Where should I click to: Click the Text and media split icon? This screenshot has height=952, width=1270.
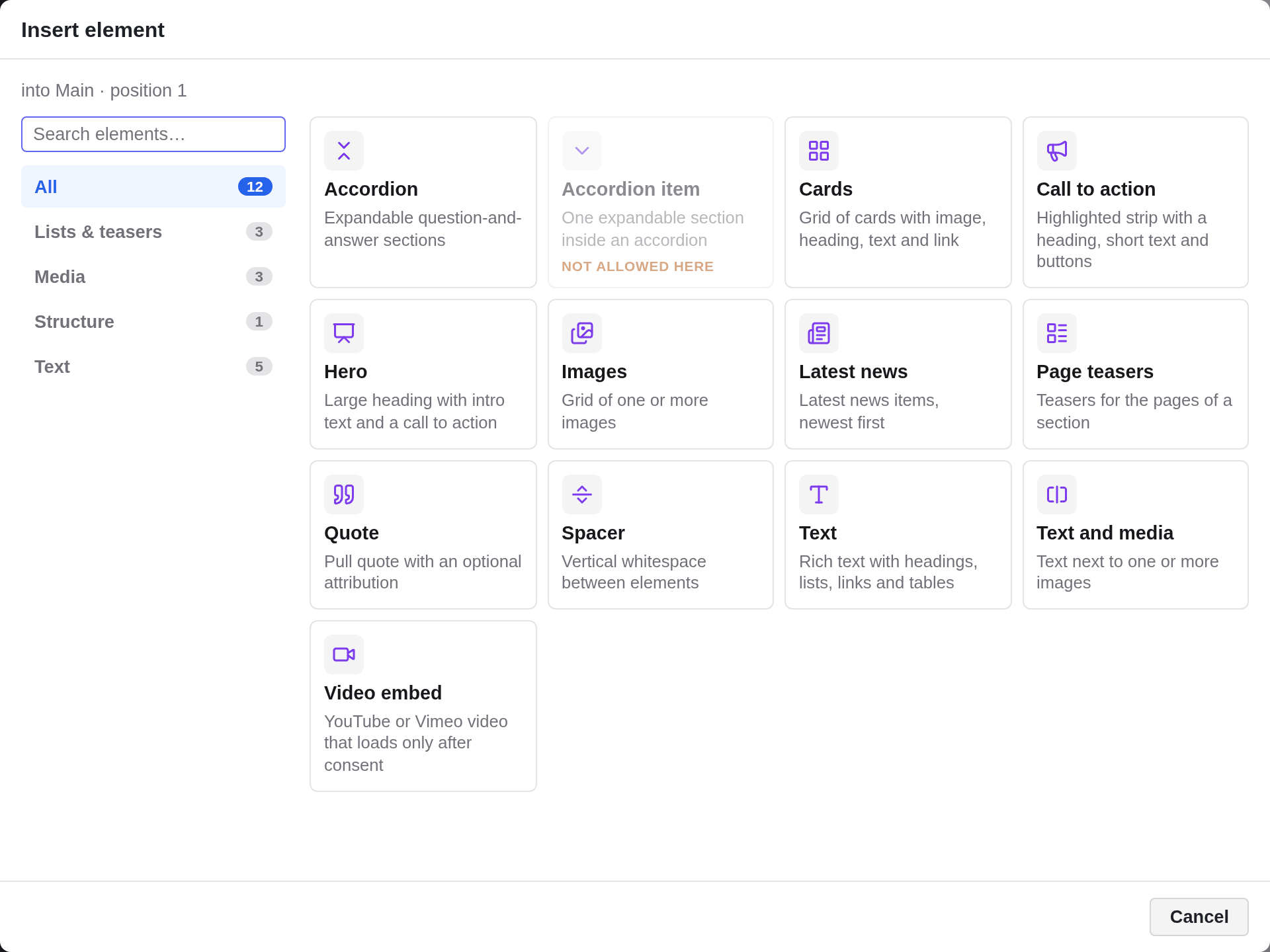point(1057,495)
